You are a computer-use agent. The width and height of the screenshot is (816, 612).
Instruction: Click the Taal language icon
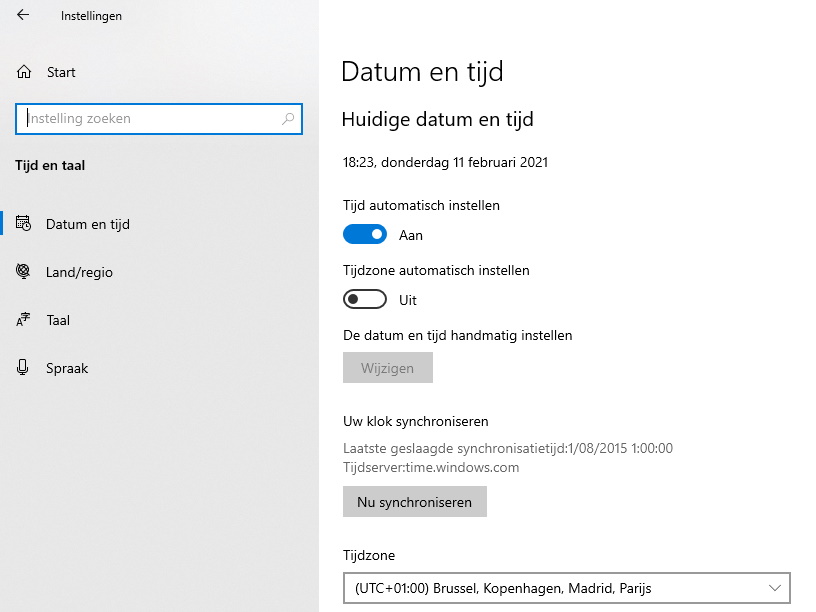[23, 320]
